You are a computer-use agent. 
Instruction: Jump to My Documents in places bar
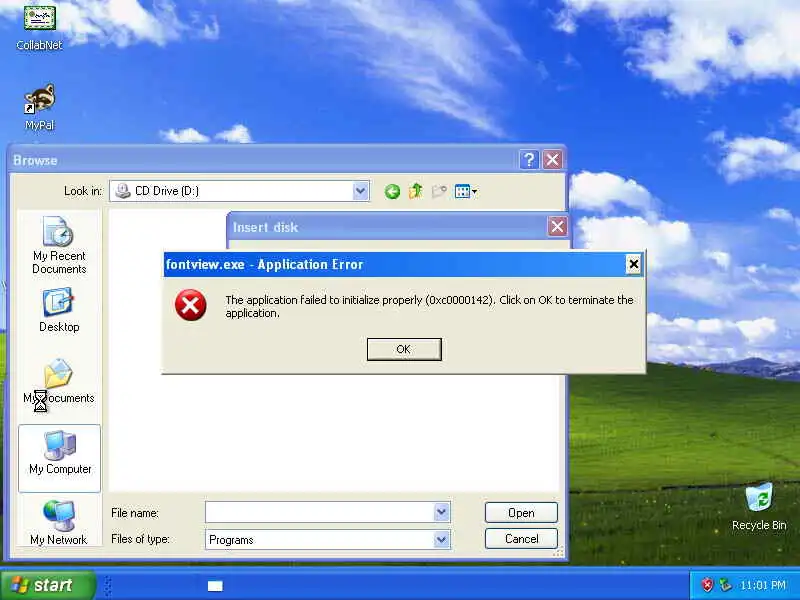(x=59, y=381)
